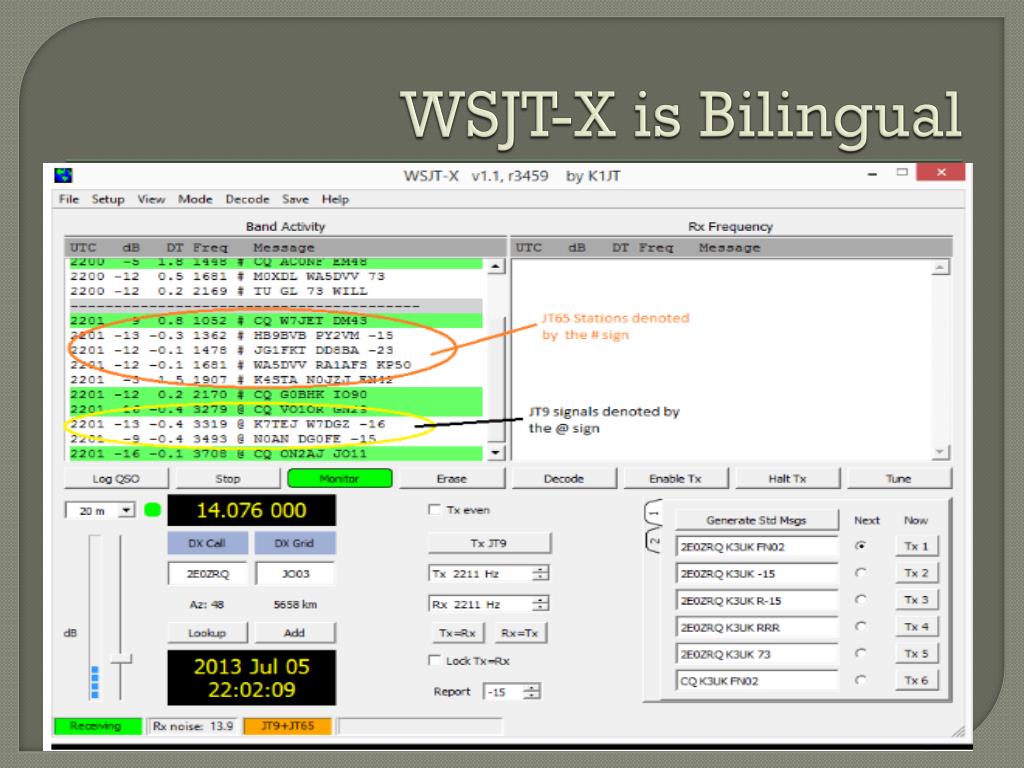The height and width of the screenshot is (768, 1024).
Task: Click the Tx=Rx button
Action: (x=457, y=633)
